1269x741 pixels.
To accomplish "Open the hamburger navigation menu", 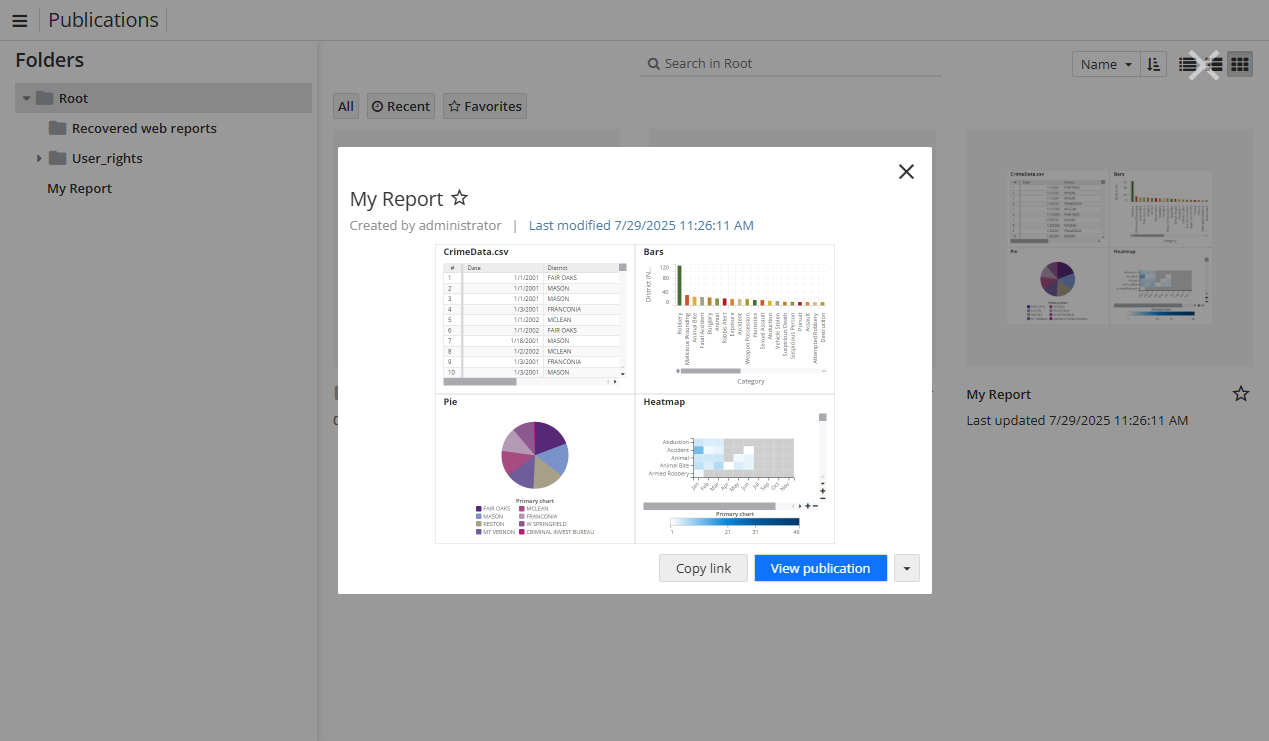I will tap(19, 20).
